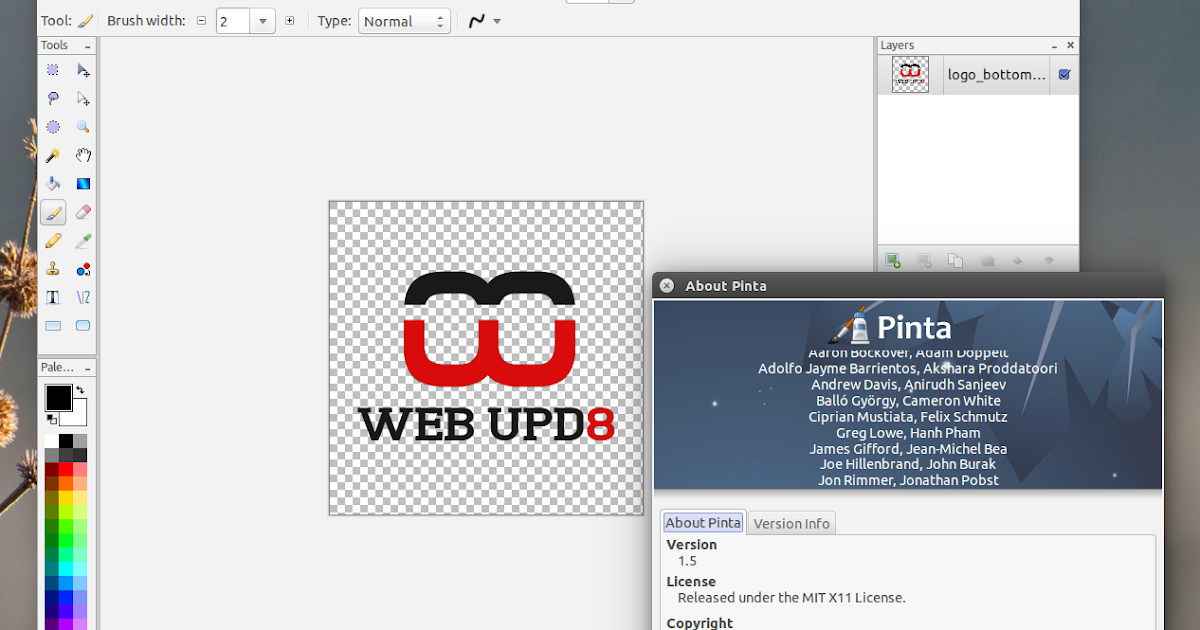
Task: Open the brush width dropdown
Action: (x=263, y=20)
